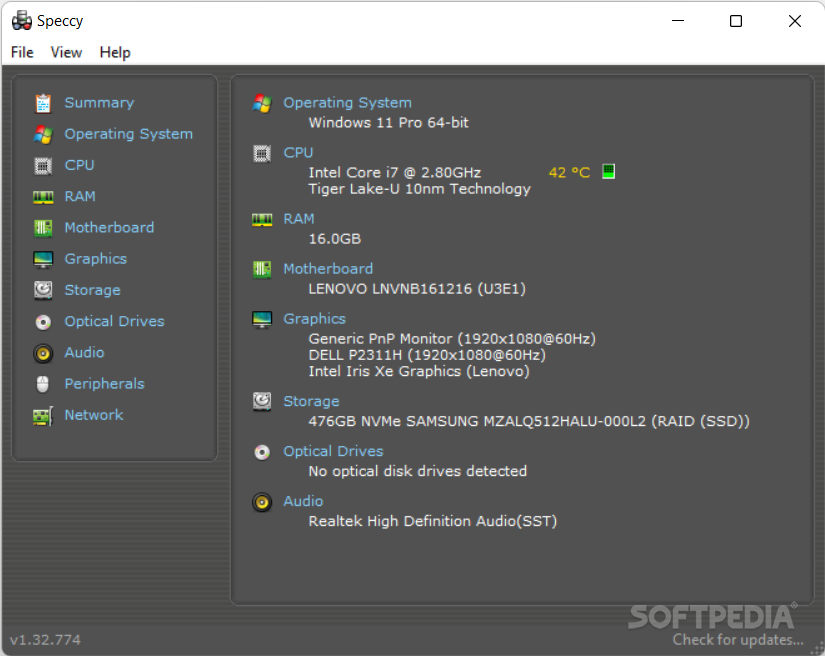Image resolution: width=825 pixels, height=656 pixels.
Task: Select the Peripherals mouse icon
Action: (x=43, y=384)
